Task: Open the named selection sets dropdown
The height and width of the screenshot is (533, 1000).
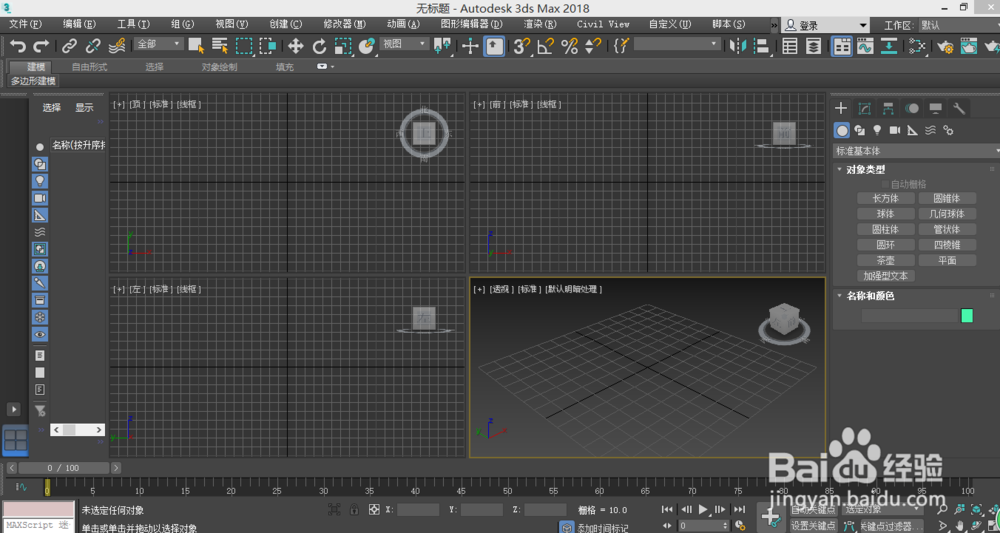Action: click(677, 44)
